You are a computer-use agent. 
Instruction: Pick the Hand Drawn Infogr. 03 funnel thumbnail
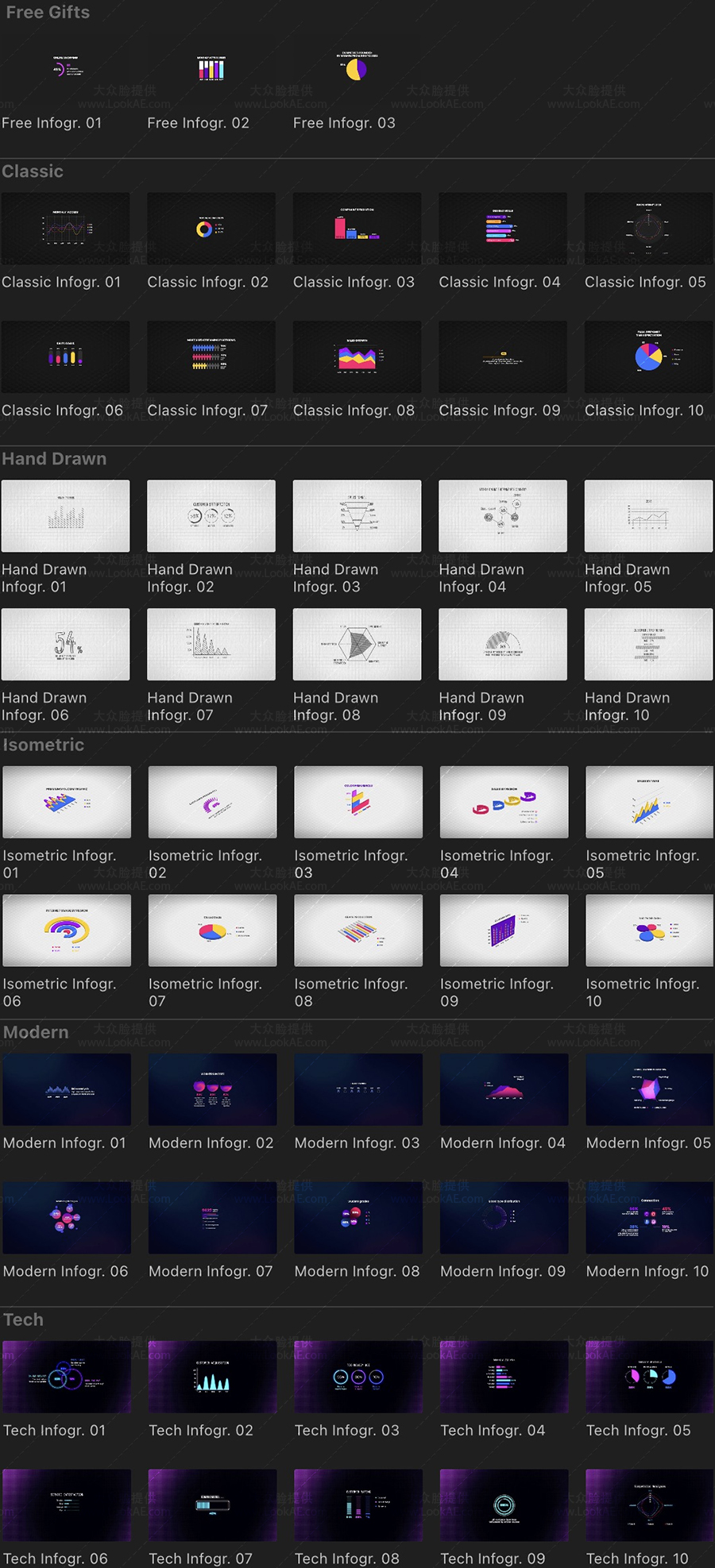pos(357,516)
